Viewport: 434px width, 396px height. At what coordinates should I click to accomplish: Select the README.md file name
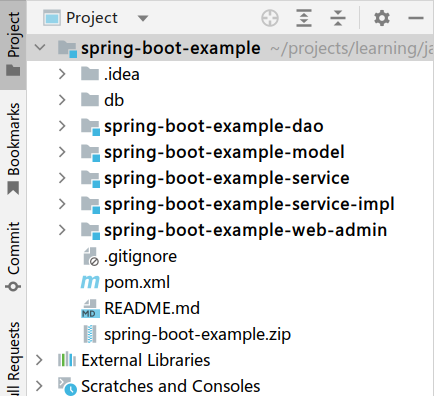[152, 308]
